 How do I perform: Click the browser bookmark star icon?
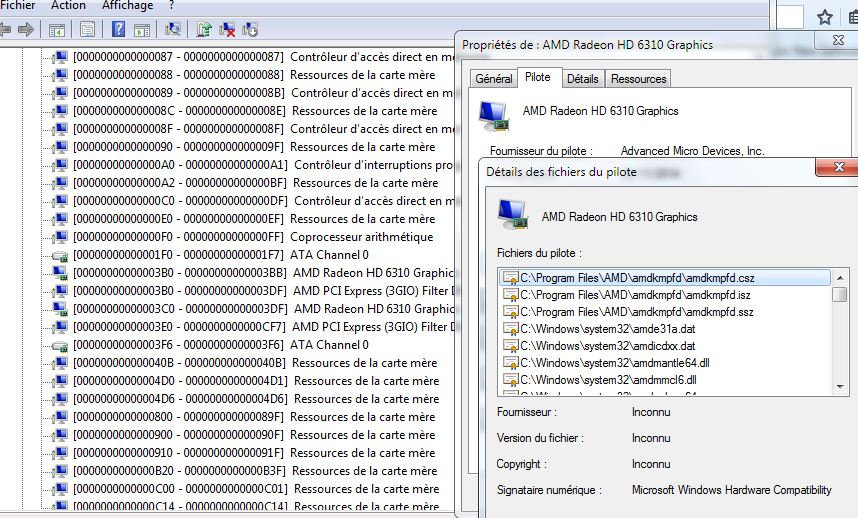click(825, 17)
